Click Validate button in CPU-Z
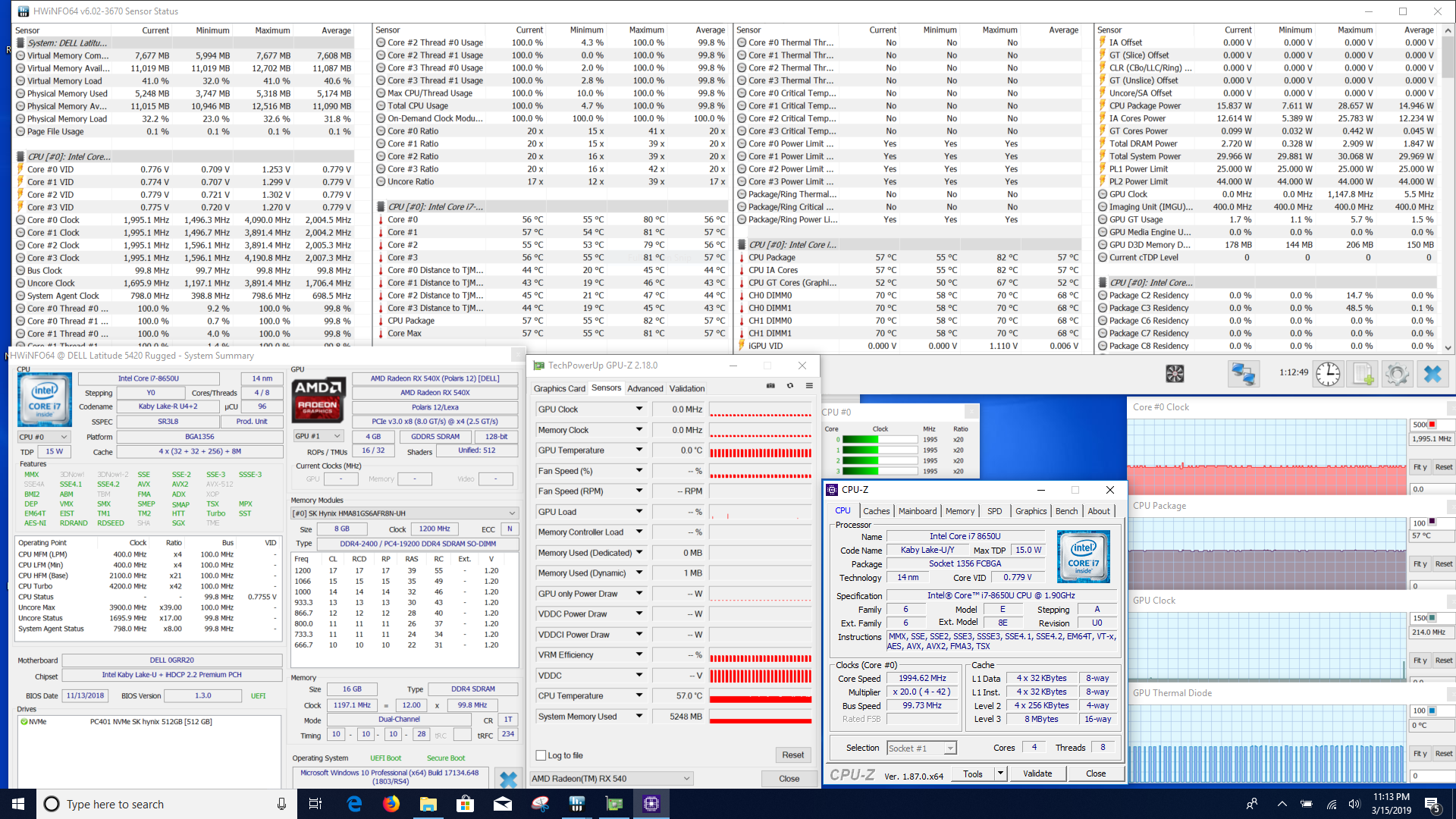This screenshot has height=819, width=1456. pyautogui.click(x=1037, y=773)
